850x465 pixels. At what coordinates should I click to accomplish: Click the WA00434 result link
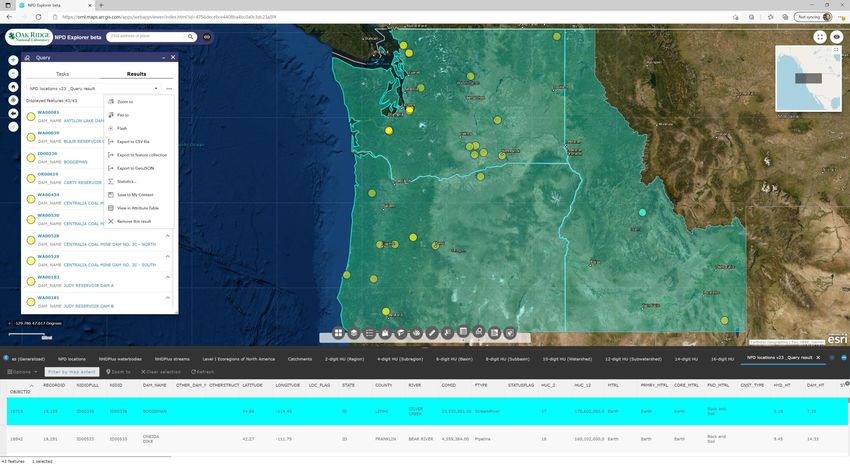tap(48, 195)
